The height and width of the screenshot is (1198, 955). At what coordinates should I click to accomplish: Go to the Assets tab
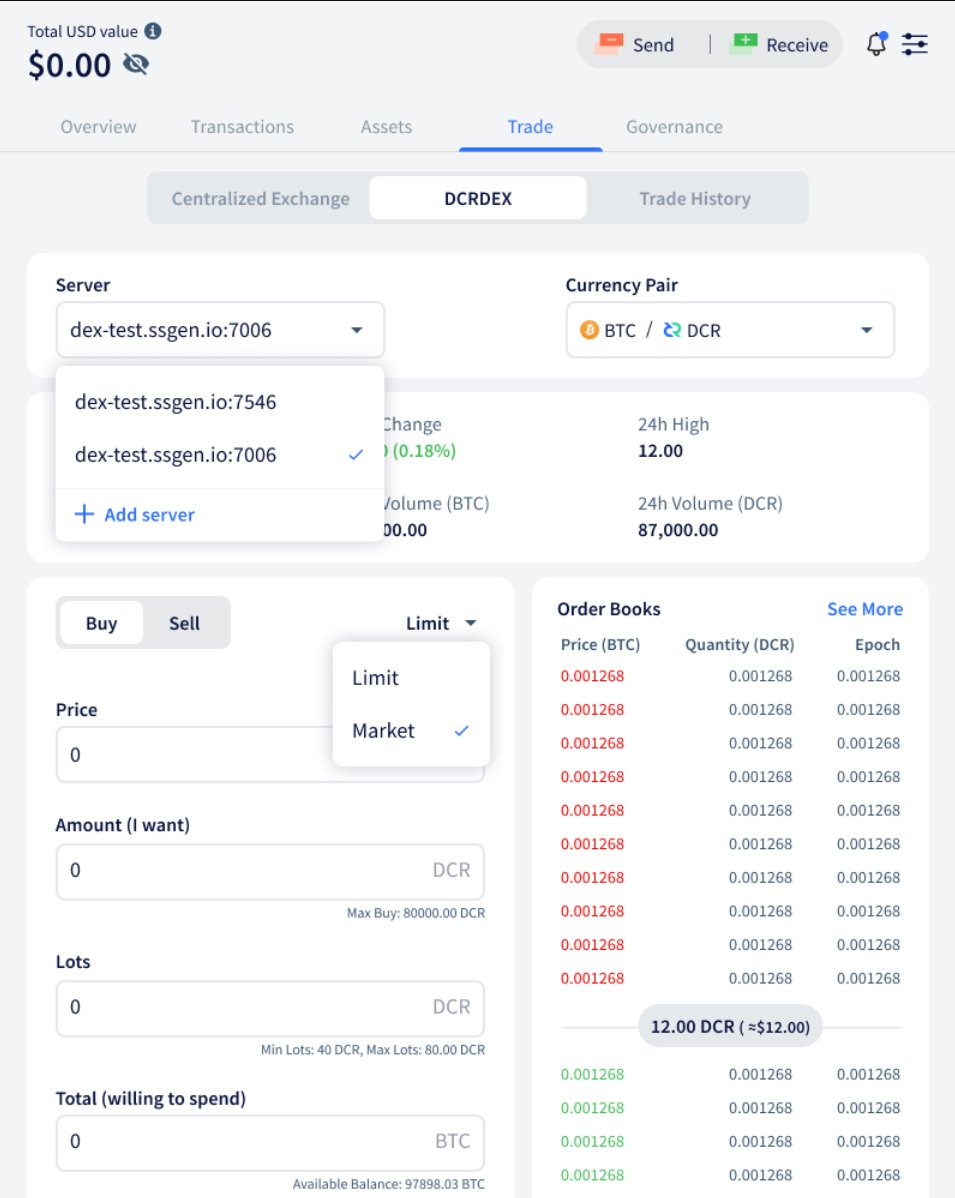point(387,127)
